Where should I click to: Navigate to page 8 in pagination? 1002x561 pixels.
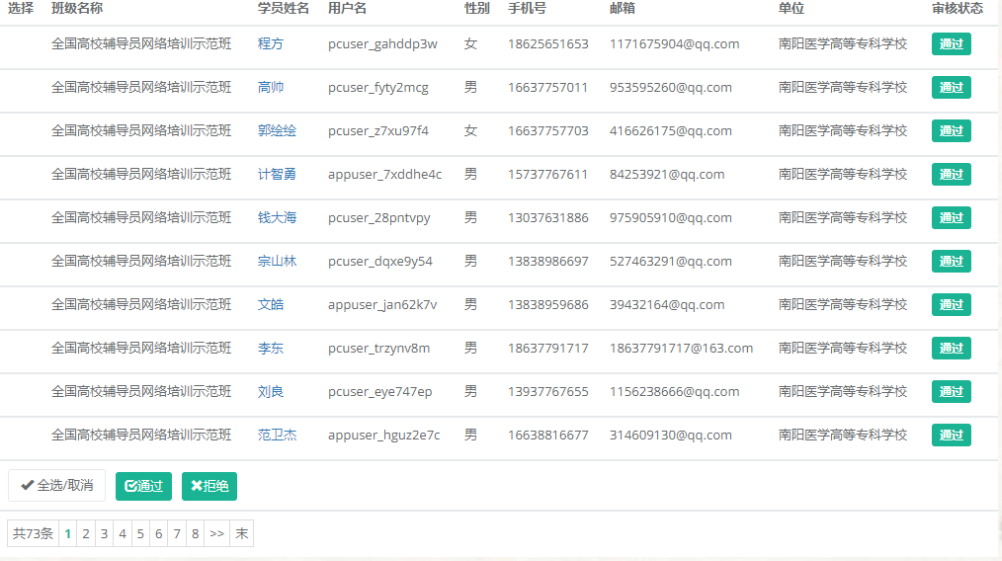195,534
